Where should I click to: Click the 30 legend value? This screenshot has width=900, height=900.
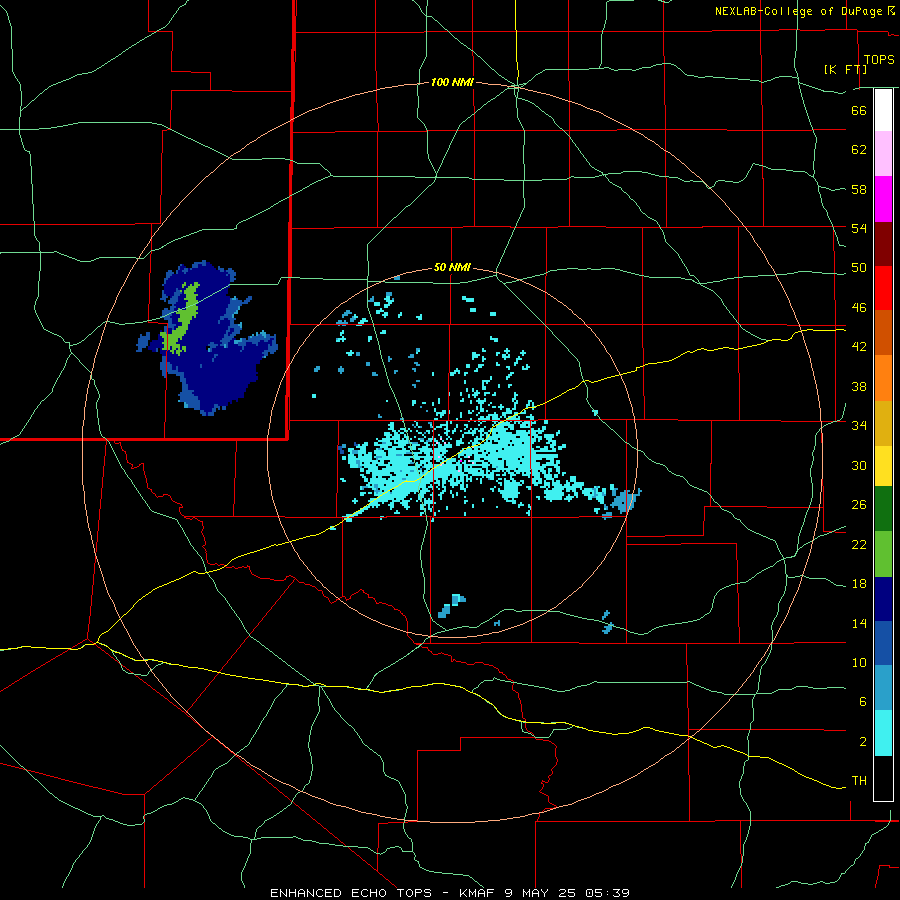click(859, 465)
